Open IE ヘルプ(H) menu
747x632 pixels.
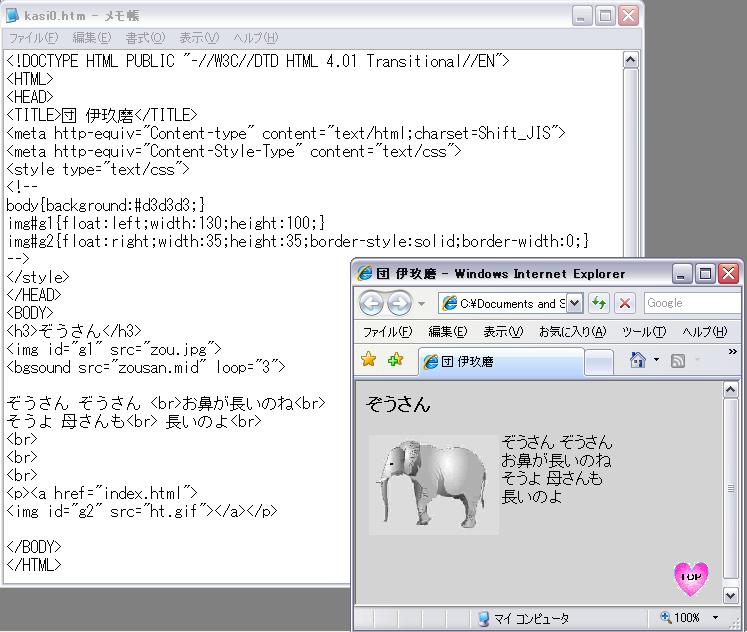click(x=705, y=331)
